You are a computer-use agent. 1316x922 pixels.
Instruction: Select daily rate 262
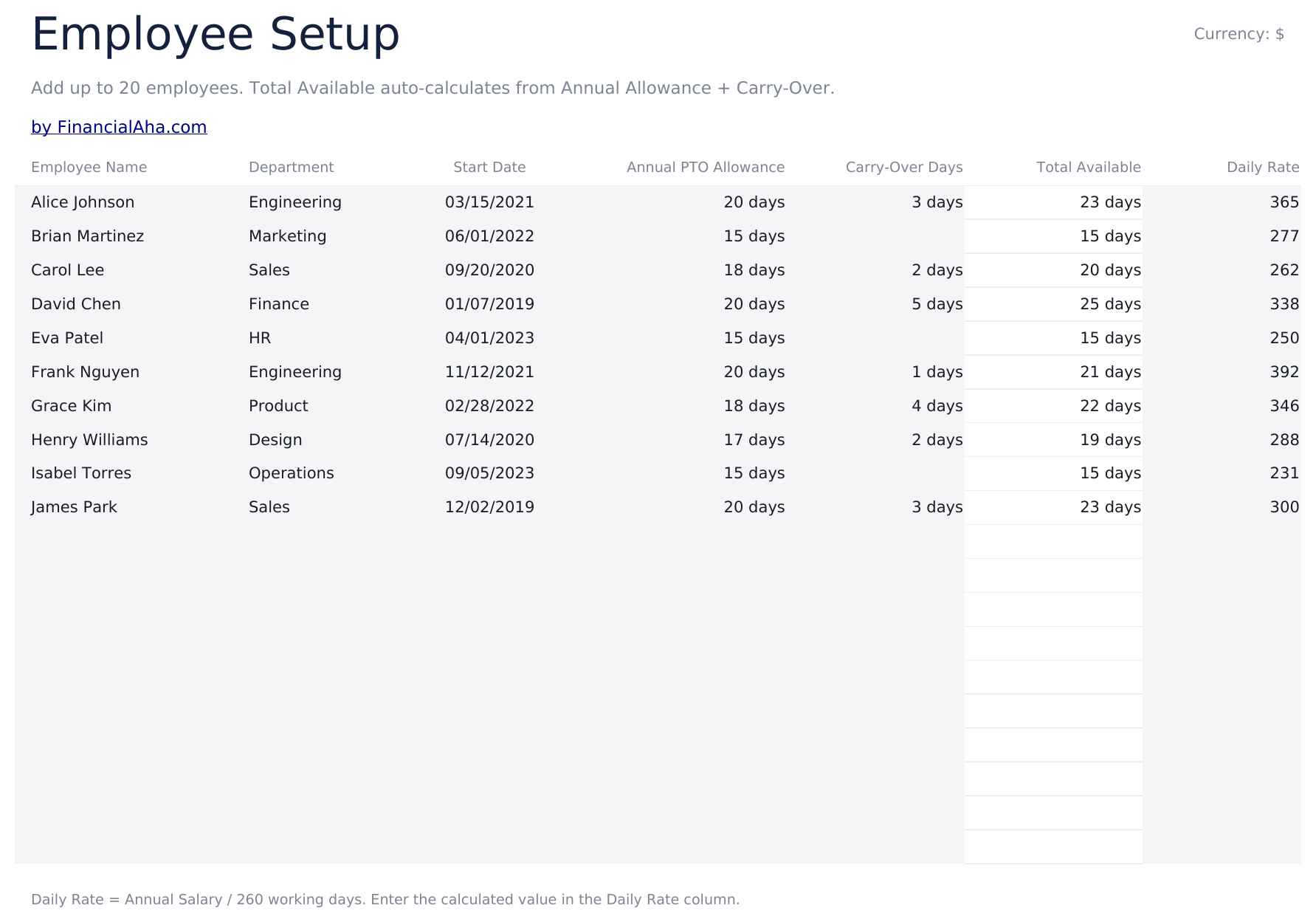click(x=1284, y=270)
